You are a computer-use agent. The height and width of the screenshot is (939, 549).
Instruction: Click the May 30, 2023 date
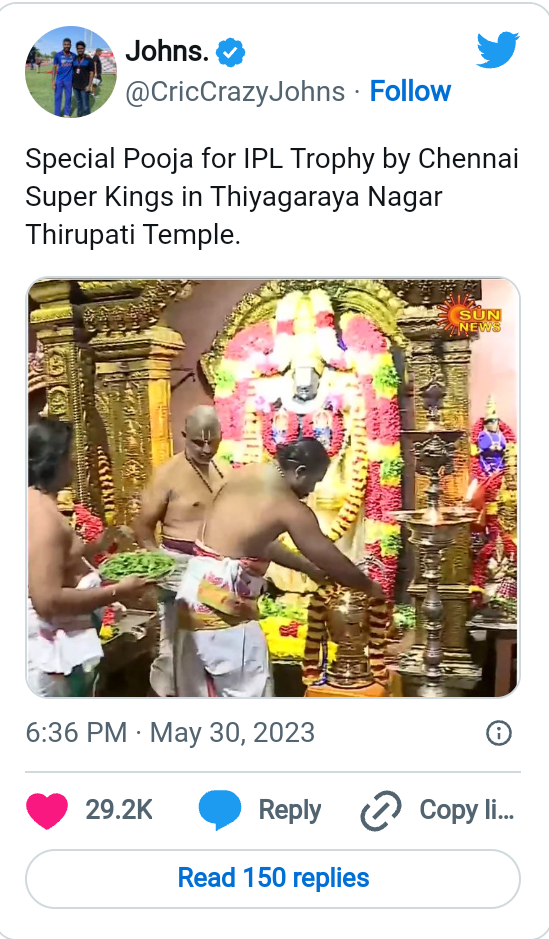pyautogui.click(x=232, y=732)
